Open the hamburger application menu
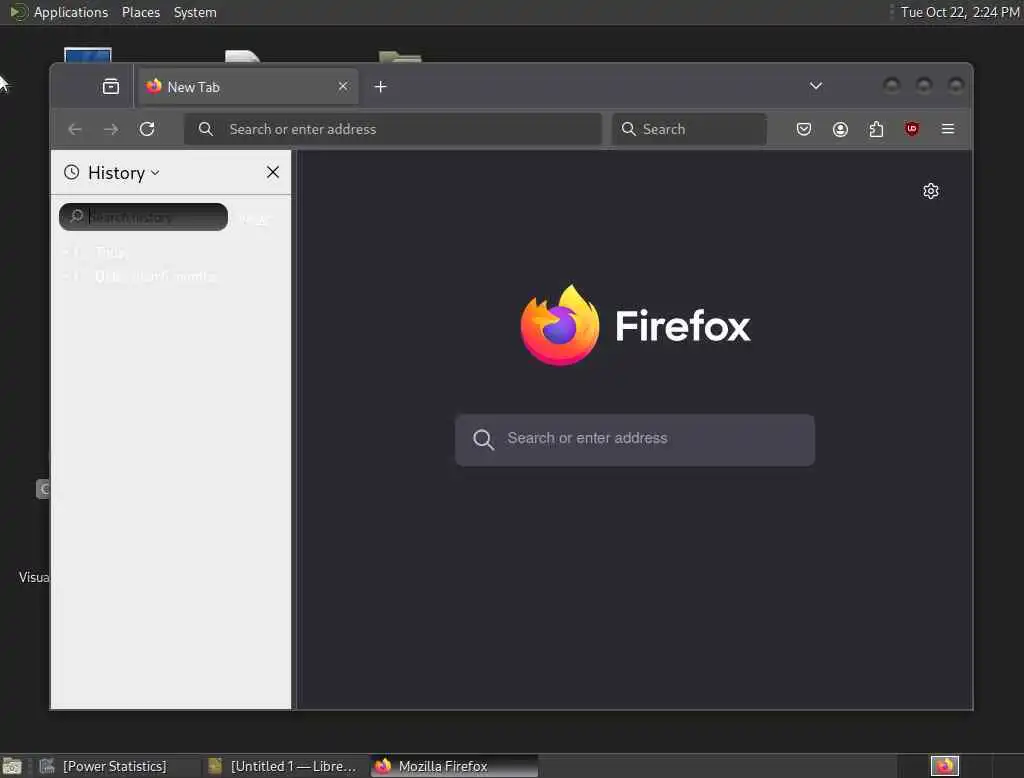Screen dimensions: 1024x778 pyautogui.click(x=948, y=129)
